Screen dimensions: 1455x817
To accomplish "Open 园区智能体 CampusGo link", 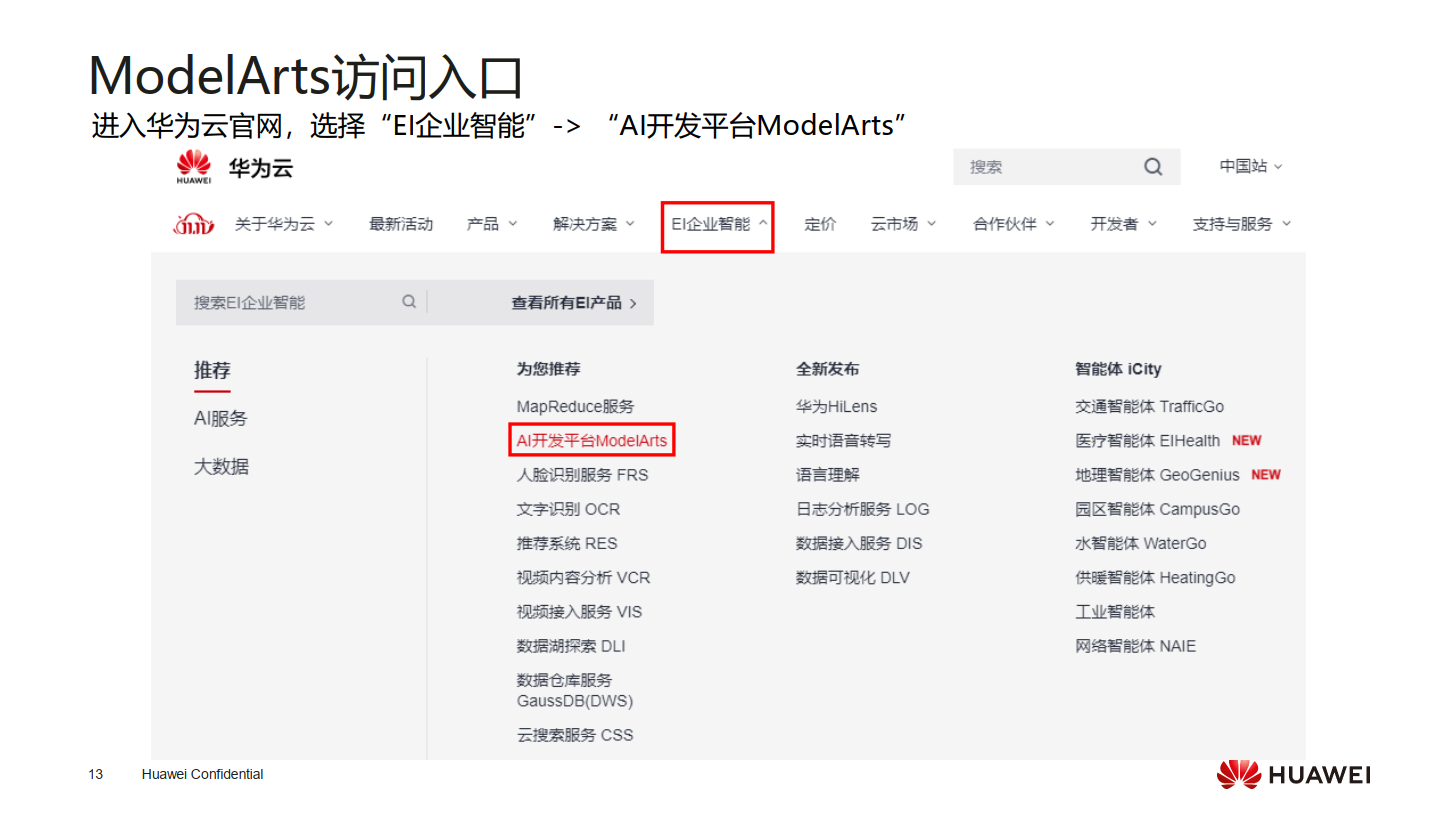I will click(x=1157, y=509).
